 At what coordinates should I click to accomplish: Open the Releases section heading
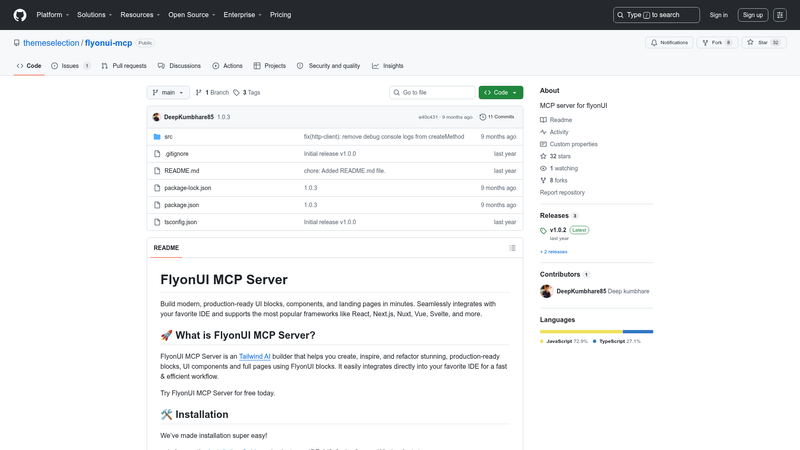[559, 216]
